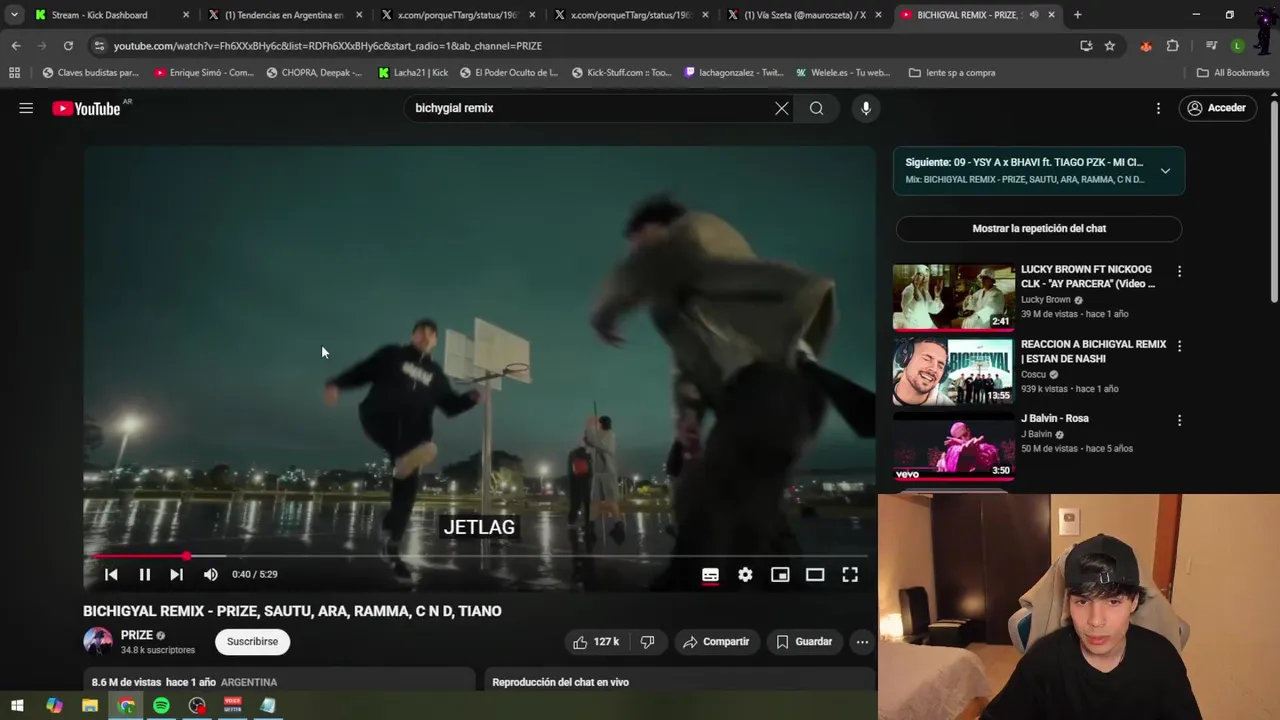Subscribe with the Suscribirse button

coord(252,642)
